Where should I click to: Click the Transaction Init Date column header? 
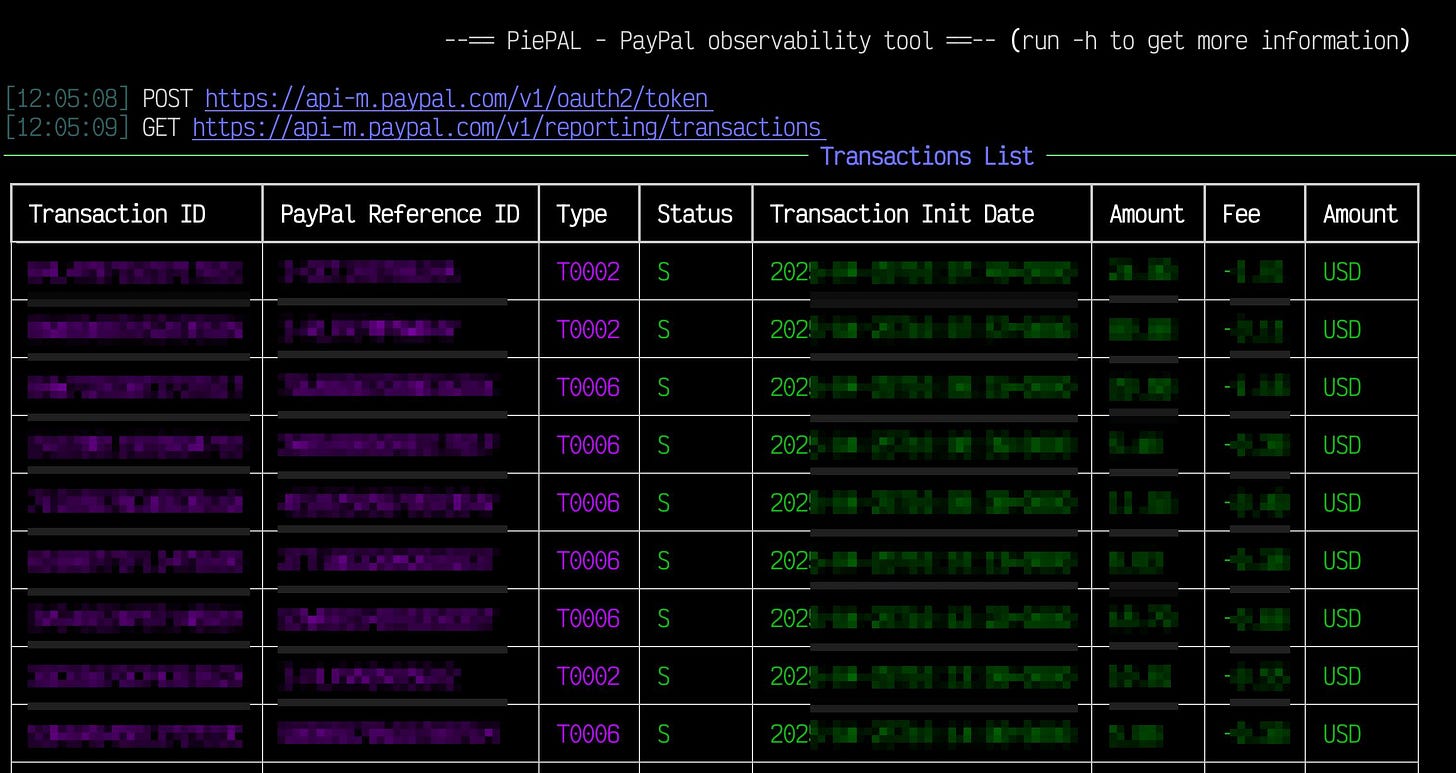(902, 214)
